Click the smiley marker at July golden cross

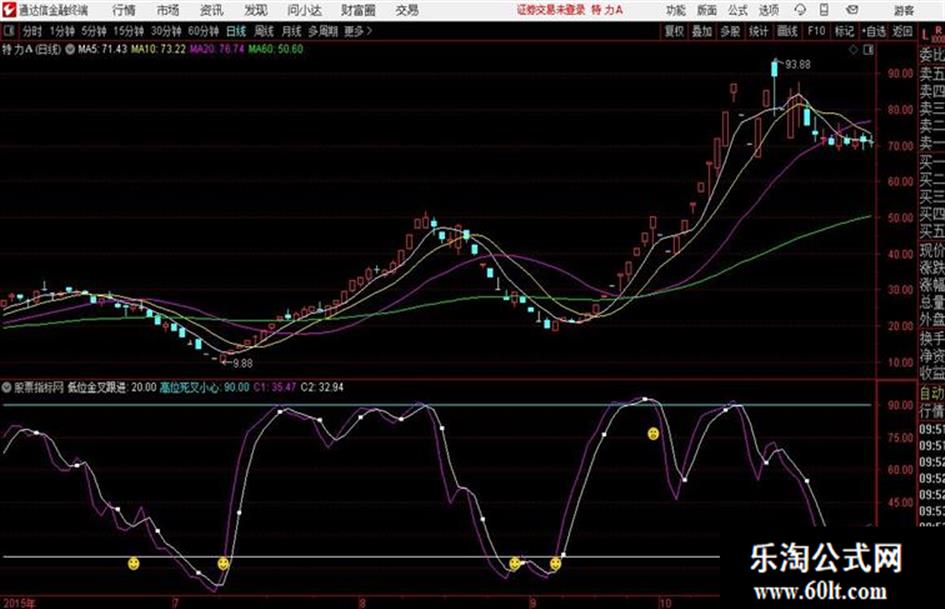click(223, 564)
